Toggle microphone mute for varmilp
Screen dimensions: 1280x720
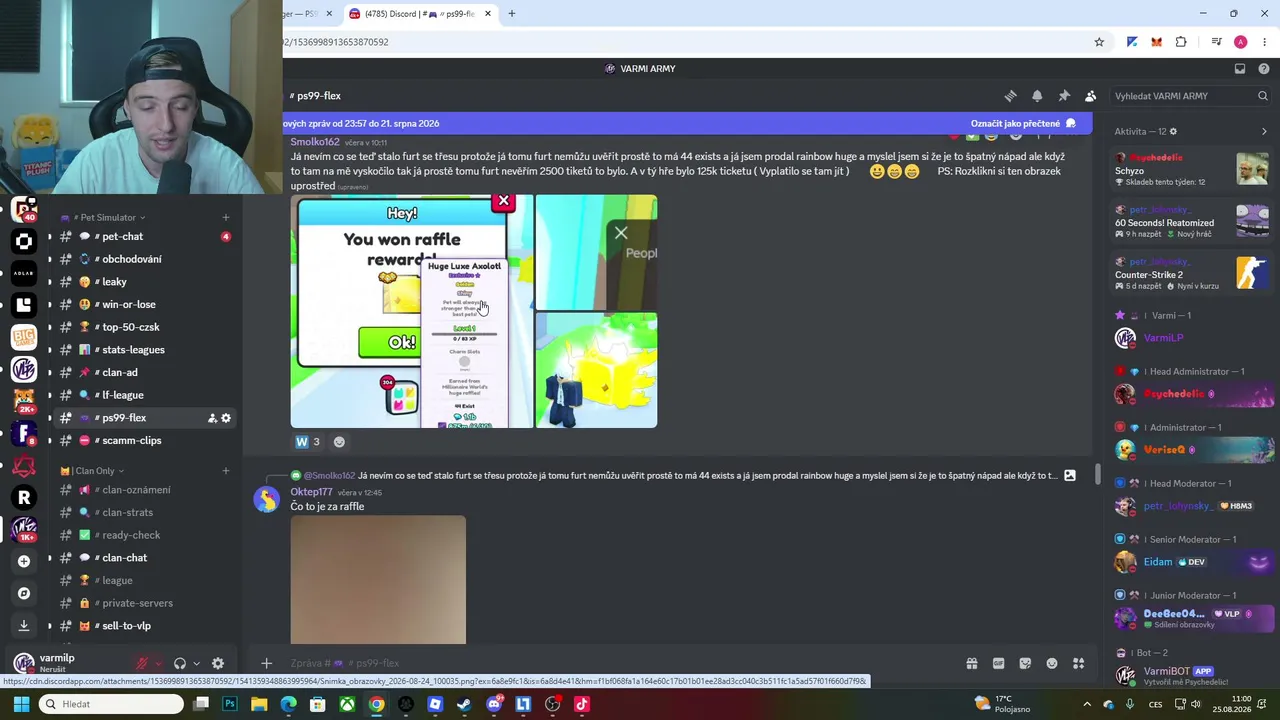tap(142, 663)
